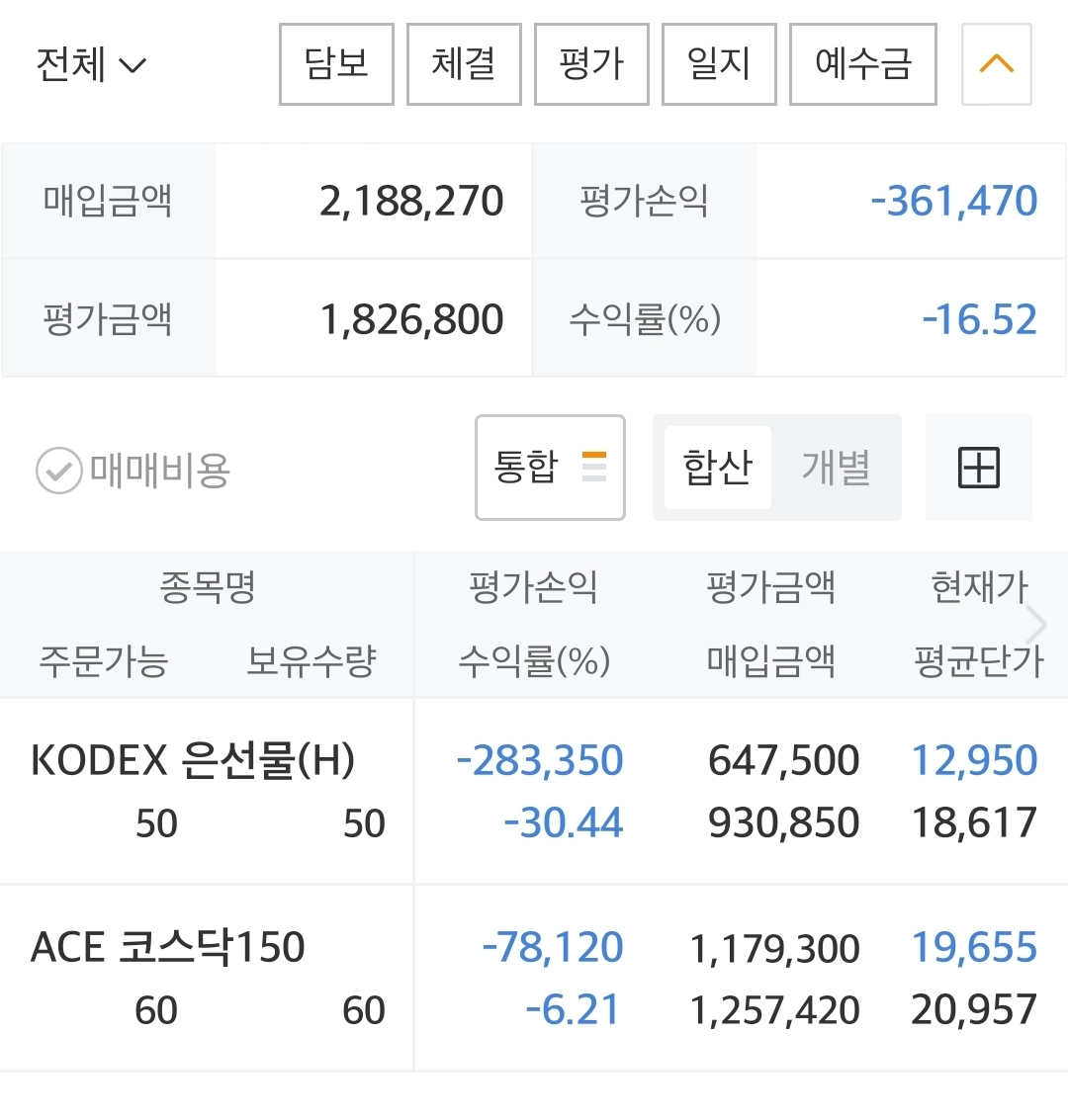Click the 평가손익 column header
Image resolution: width=1068 pixels, height=1120 pixels.
click(533, 588)
